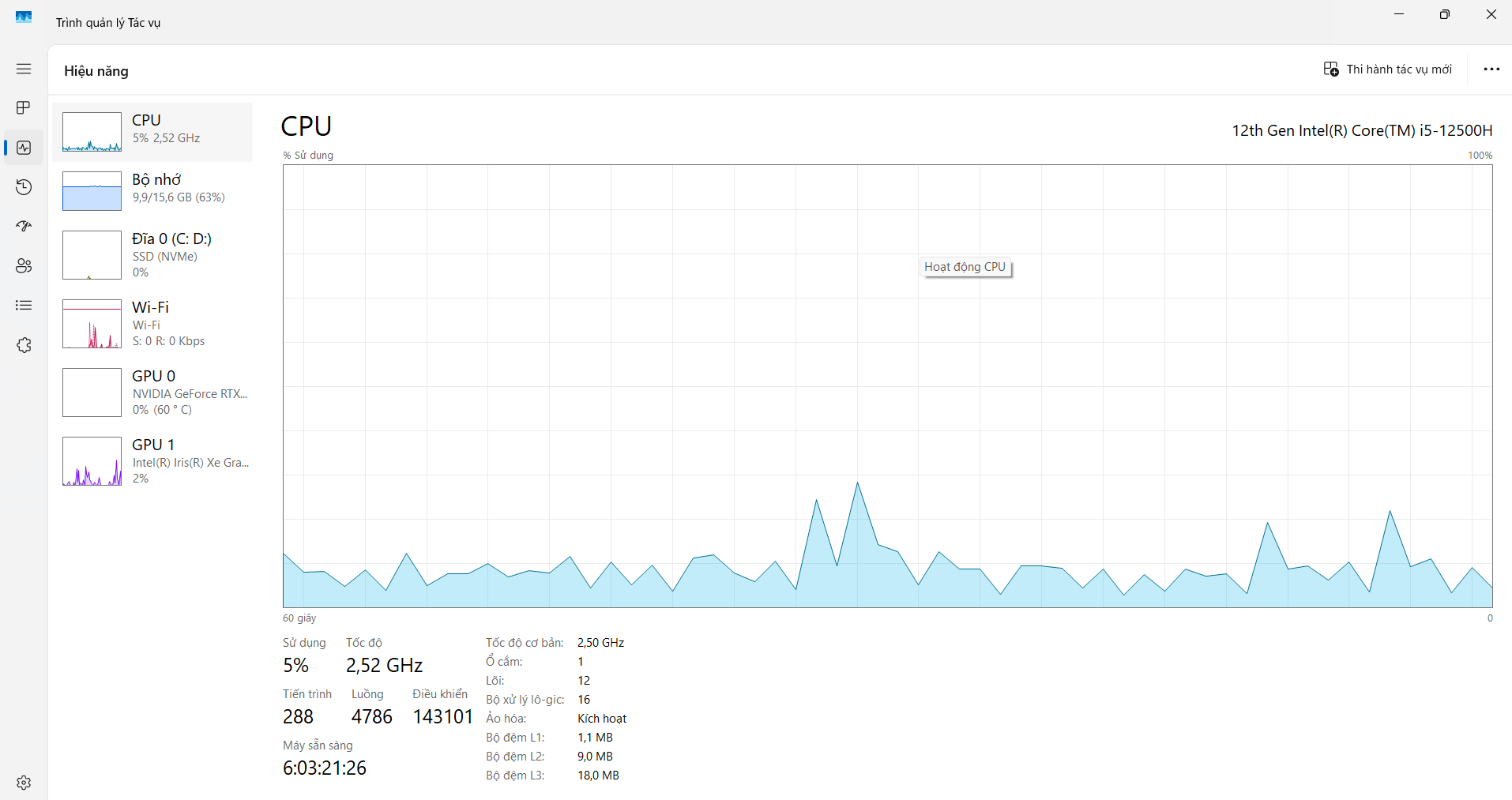This screenshot has height=800, width=1512.
Task: Click the 'Hiệu năng' page heading
Action: click(x=96, y=71)
